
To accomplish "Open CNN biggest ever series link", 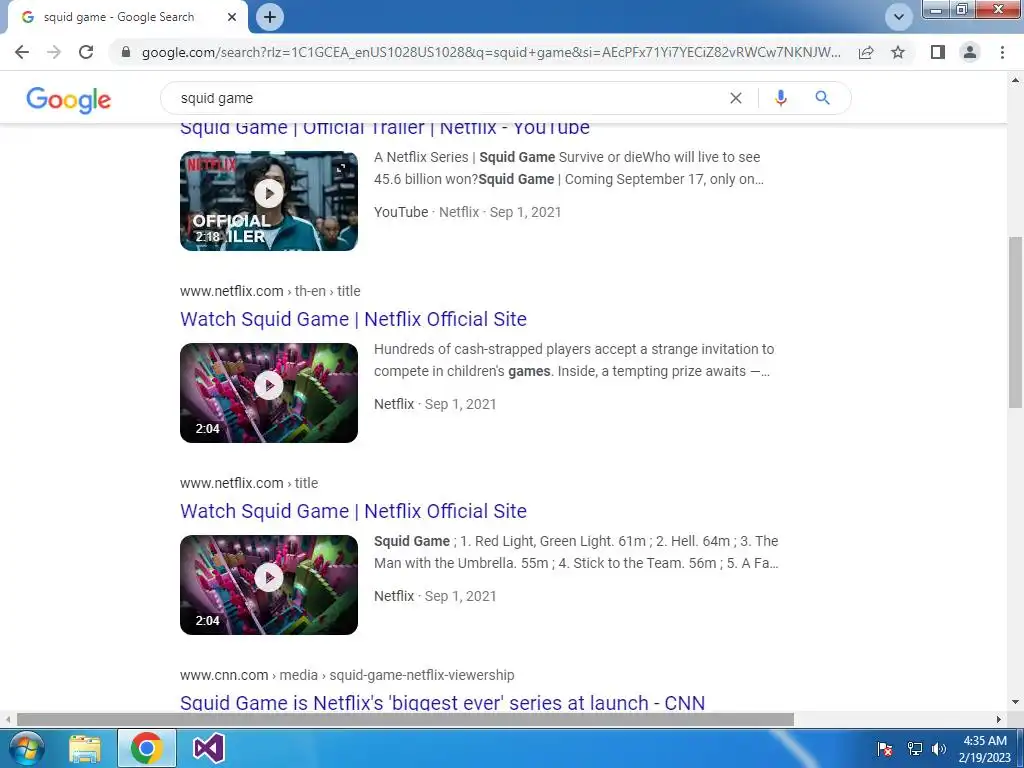I will coord(443,703).
